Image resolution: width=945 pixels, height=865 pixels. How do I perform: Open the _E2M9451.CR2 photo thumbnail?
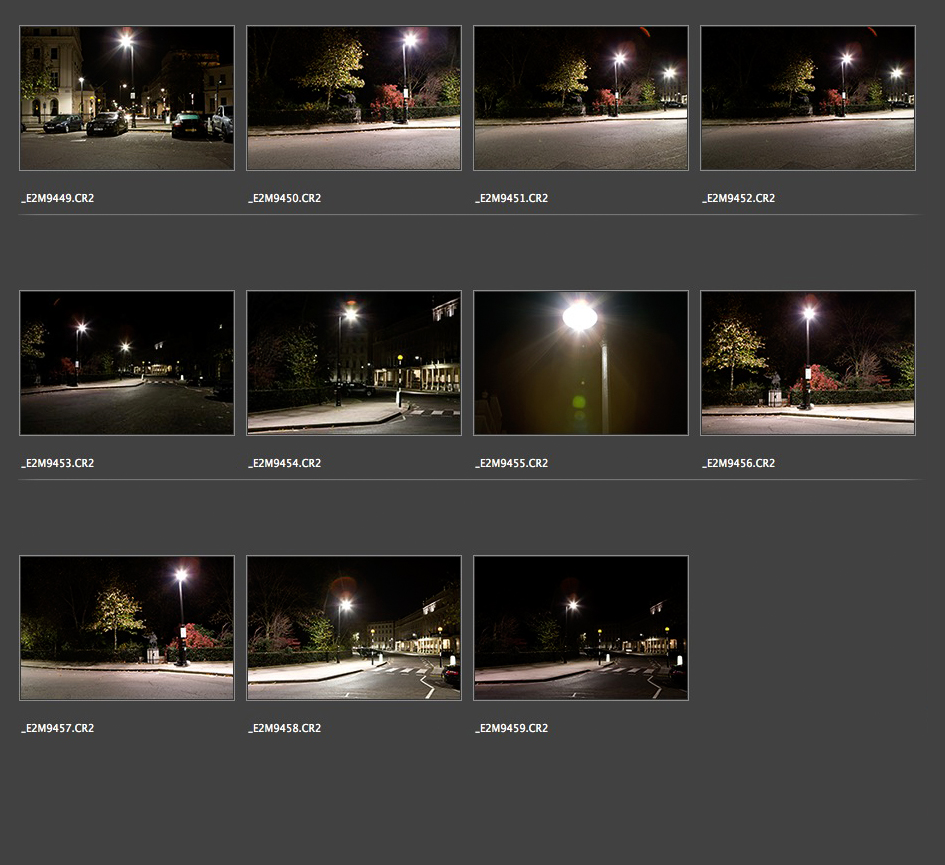581,98
